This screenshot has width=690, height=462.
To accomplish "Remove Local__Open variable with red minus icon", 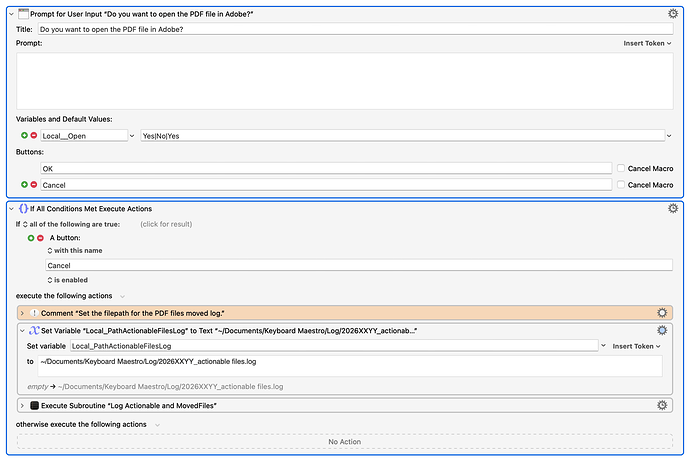I will [34, 135].
